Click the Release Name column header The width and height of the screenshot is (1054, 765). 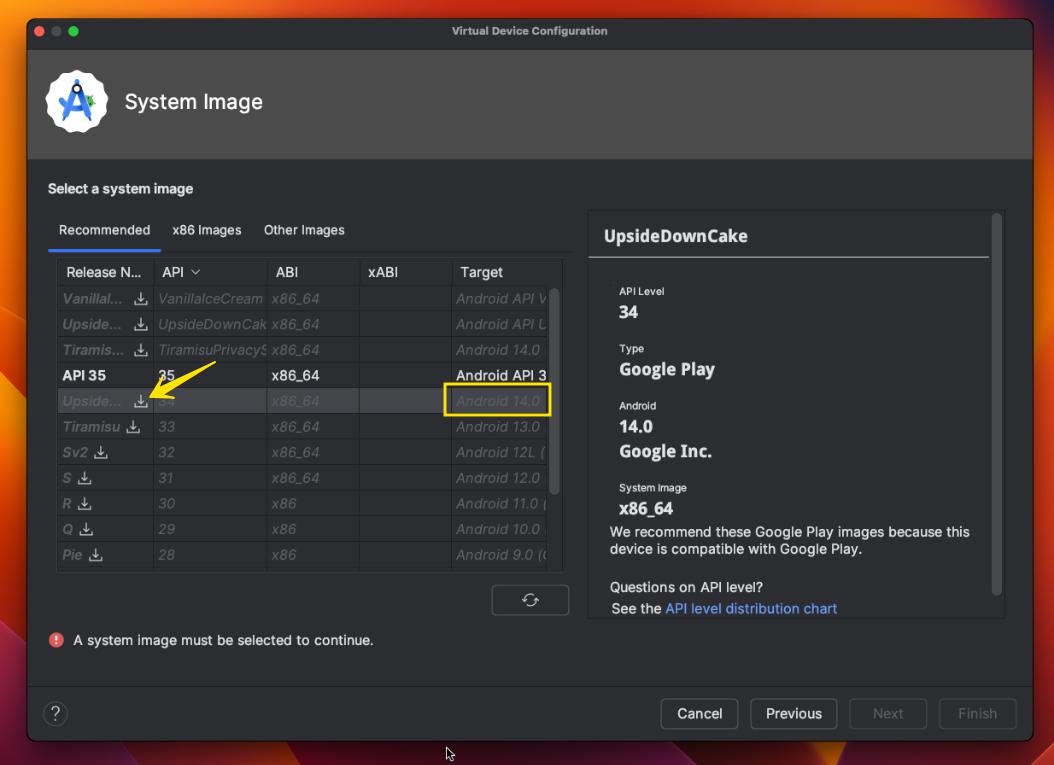point(104,272)
